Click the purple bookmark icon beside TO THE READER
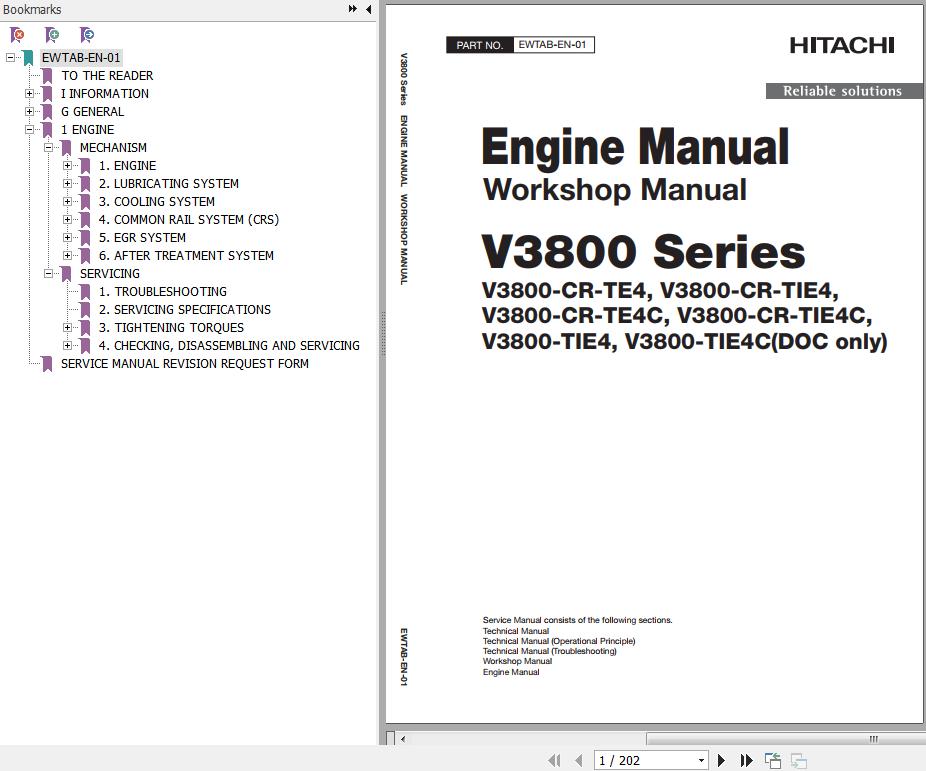Image resolution: width=926 pixels, height=771 pixels. pyautogui.click(x=47, y=76)
